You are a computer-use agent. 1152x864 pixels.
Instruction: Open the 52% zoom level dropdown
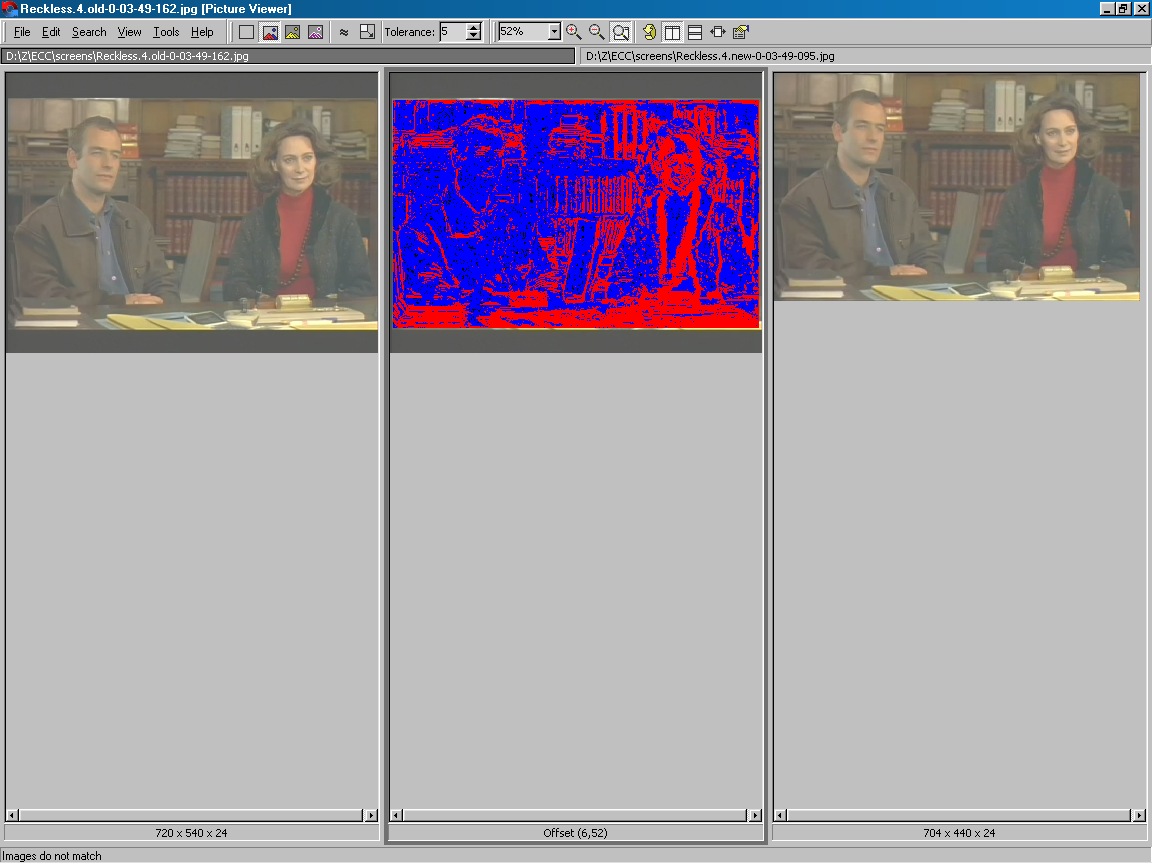555,32
